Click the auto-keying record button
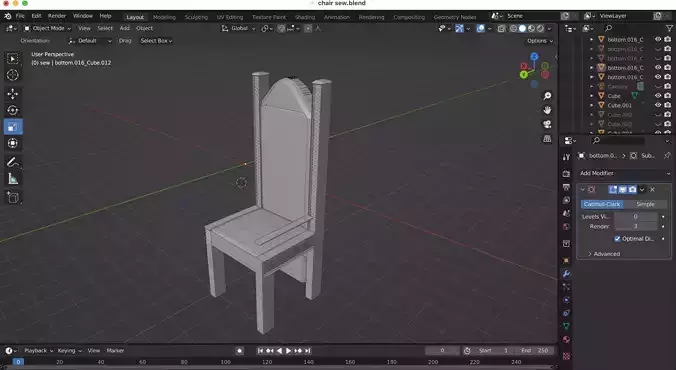The image size is (676, 370). (x=240, y=351)
